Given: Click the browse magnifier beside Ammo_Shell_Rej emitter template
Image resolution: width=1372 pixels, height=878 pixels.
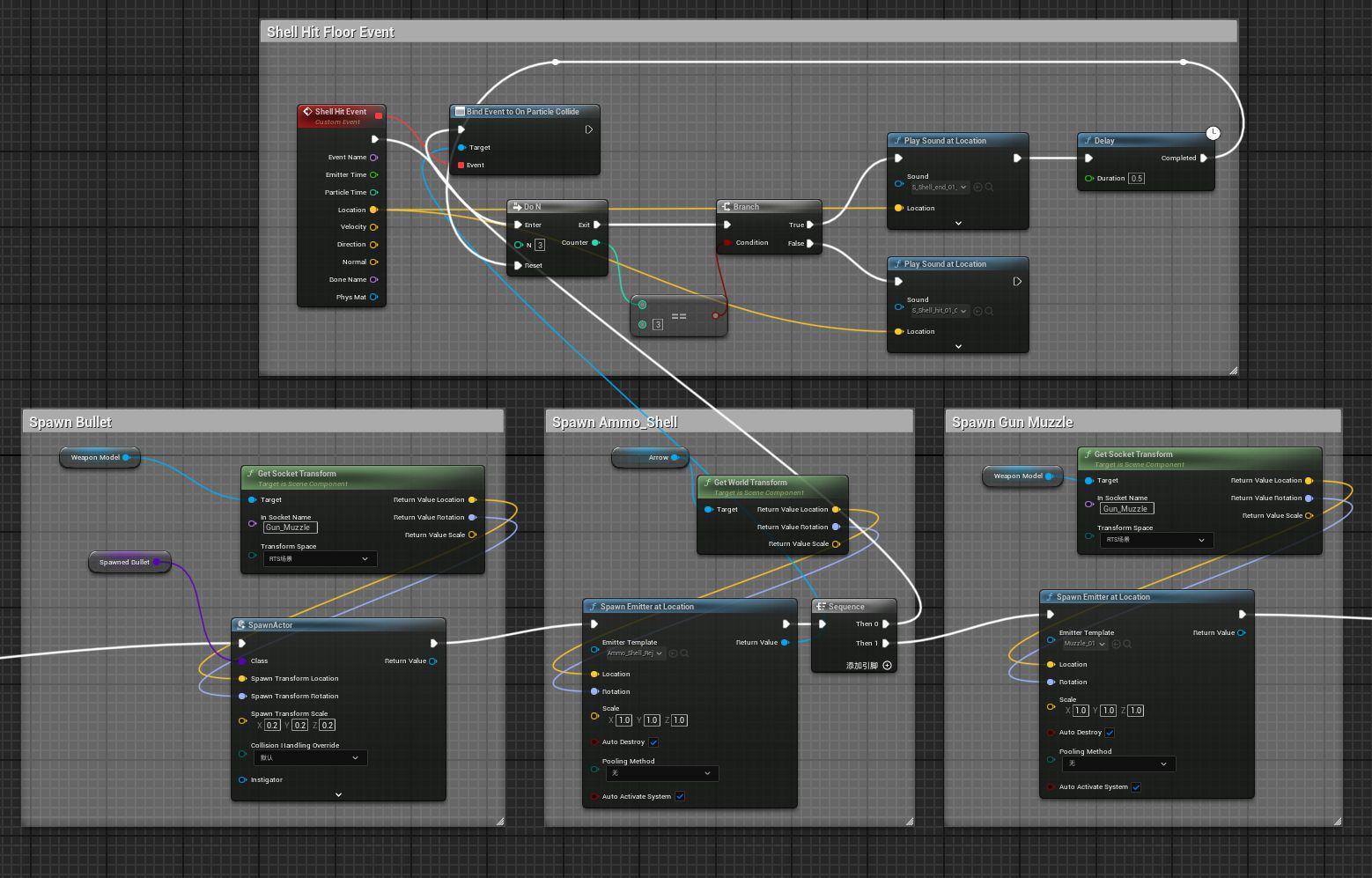Looking at the screenshot, I should [685, 653].
